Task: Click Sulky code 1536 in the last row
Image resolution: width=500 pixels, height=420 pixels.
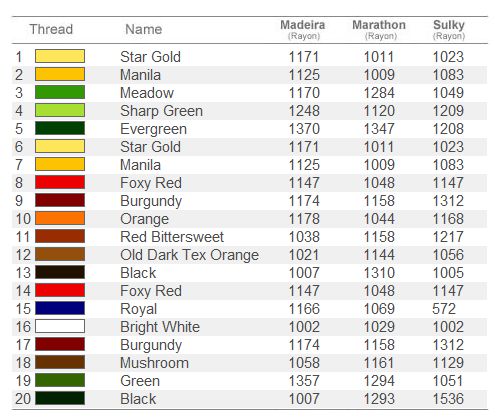Action: 448,399
